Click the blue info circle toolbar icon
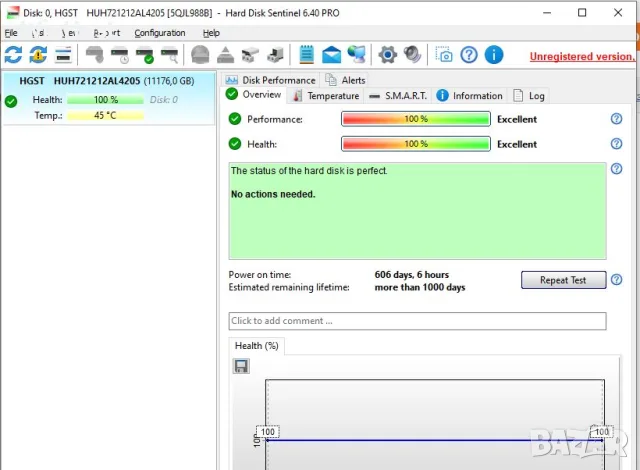The width and height of the screenshot is (640, 470). tap(494, 55)
